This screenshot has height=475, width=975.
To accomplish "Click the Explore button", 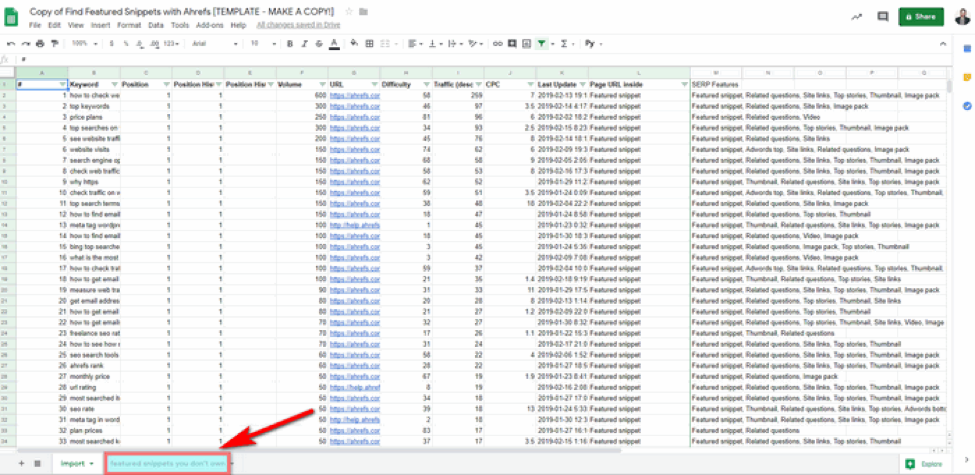I will click(x=925, y=463).
